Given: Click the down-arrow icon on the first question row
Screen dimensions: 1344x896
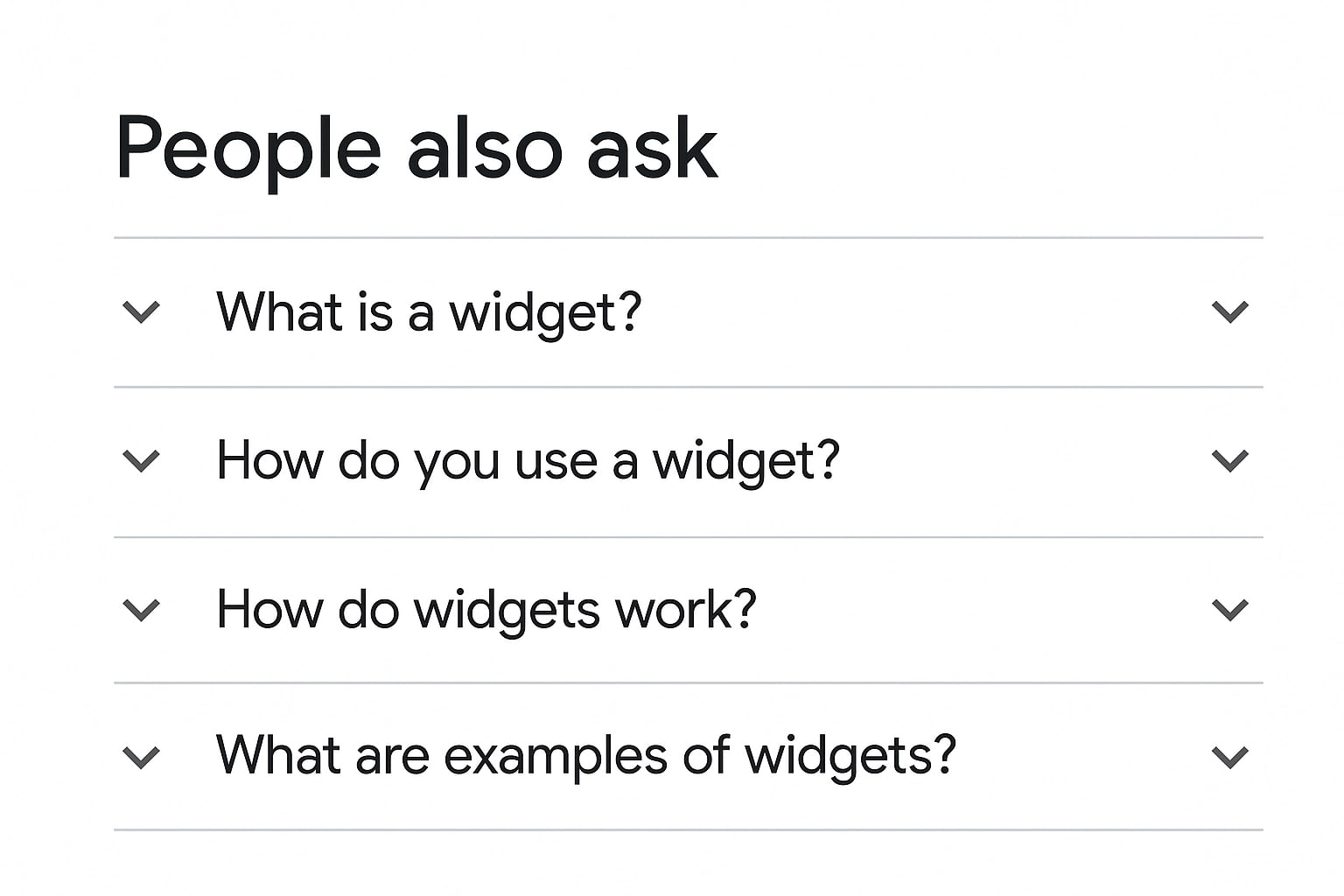Looking at the screenshot, I should point(1232,312).
